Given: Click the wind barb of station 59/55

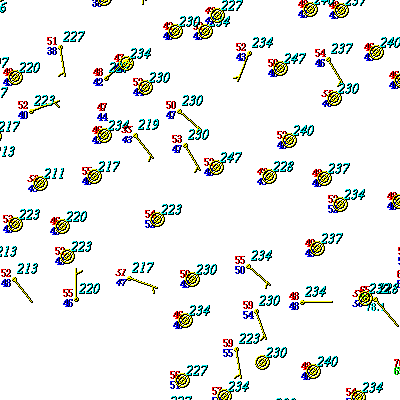Looking at the screenshot, I should point(238,363).
